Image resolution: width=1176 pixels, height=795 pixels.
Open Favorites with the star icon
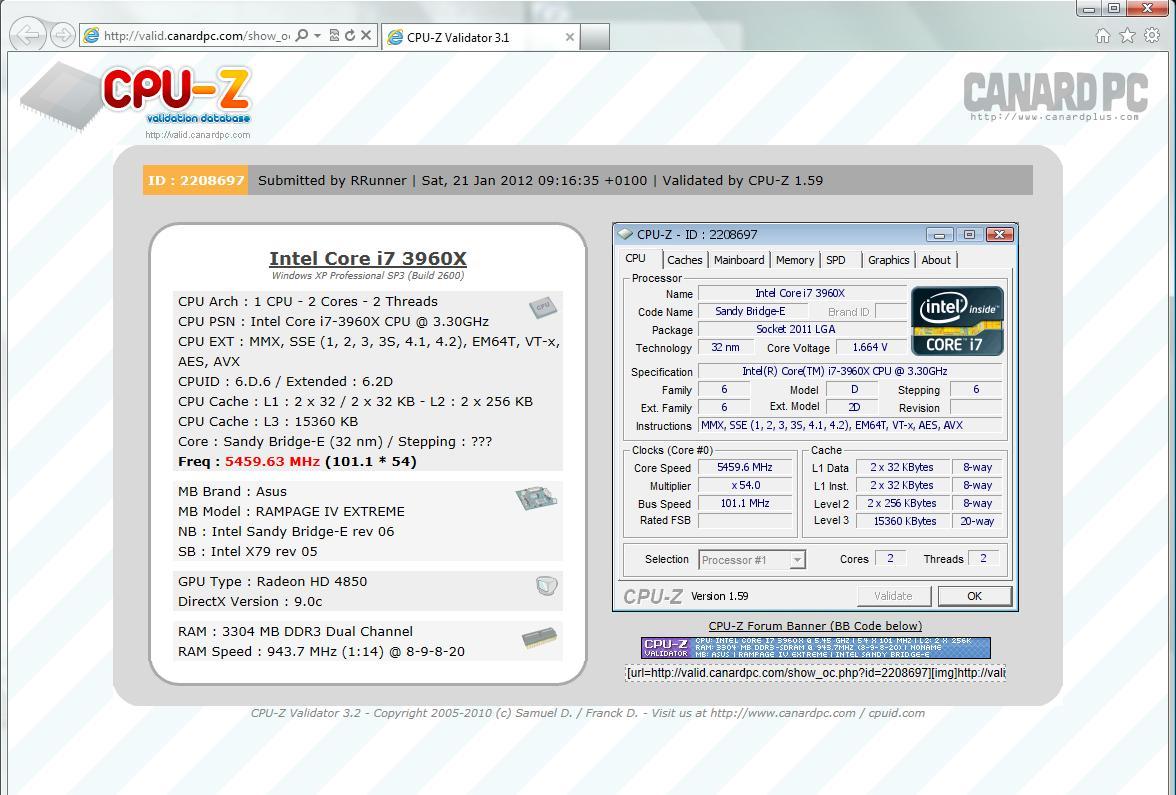tap(1127, 35)
